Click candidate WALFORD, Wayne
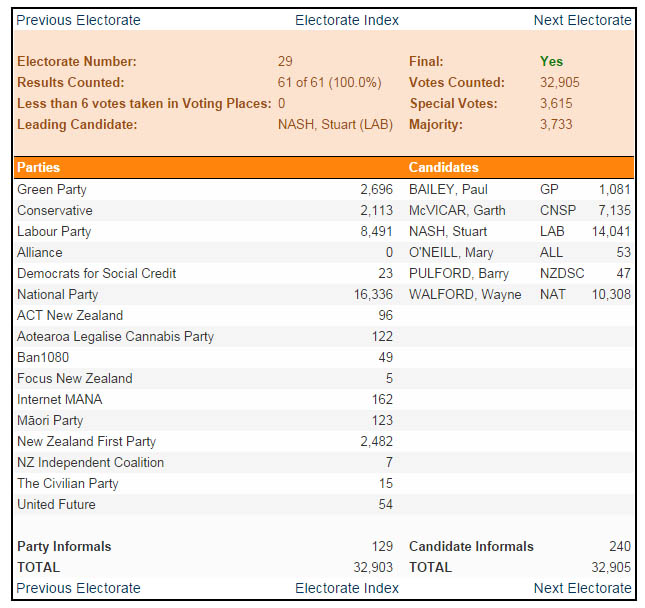645x608 pixels. point(465,294)
